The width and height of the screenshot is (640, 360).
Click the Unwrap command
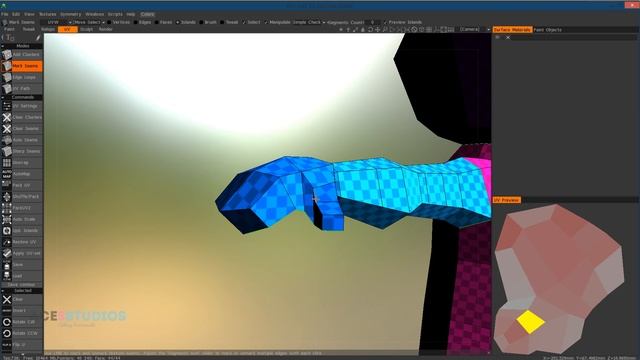(x=22, y=163)
